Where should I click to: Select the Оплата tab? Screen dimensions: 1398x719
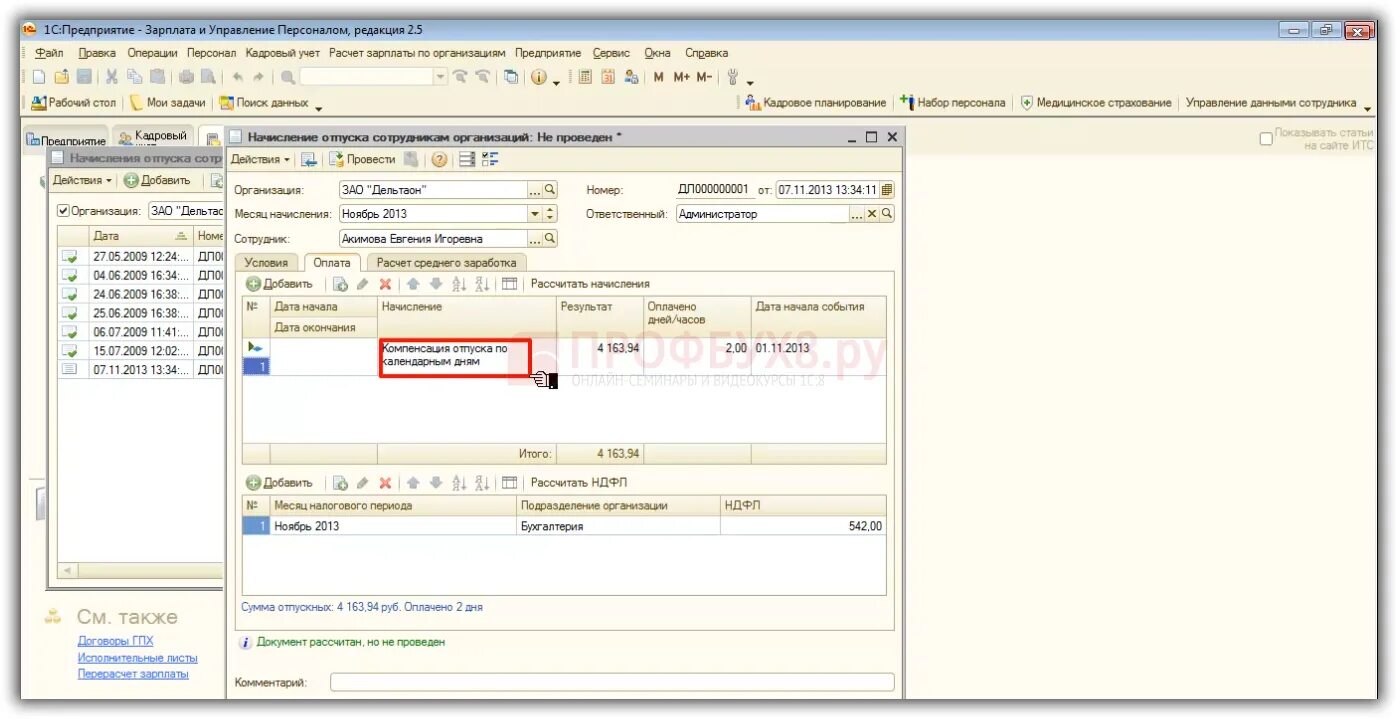[x=332, y=262]
